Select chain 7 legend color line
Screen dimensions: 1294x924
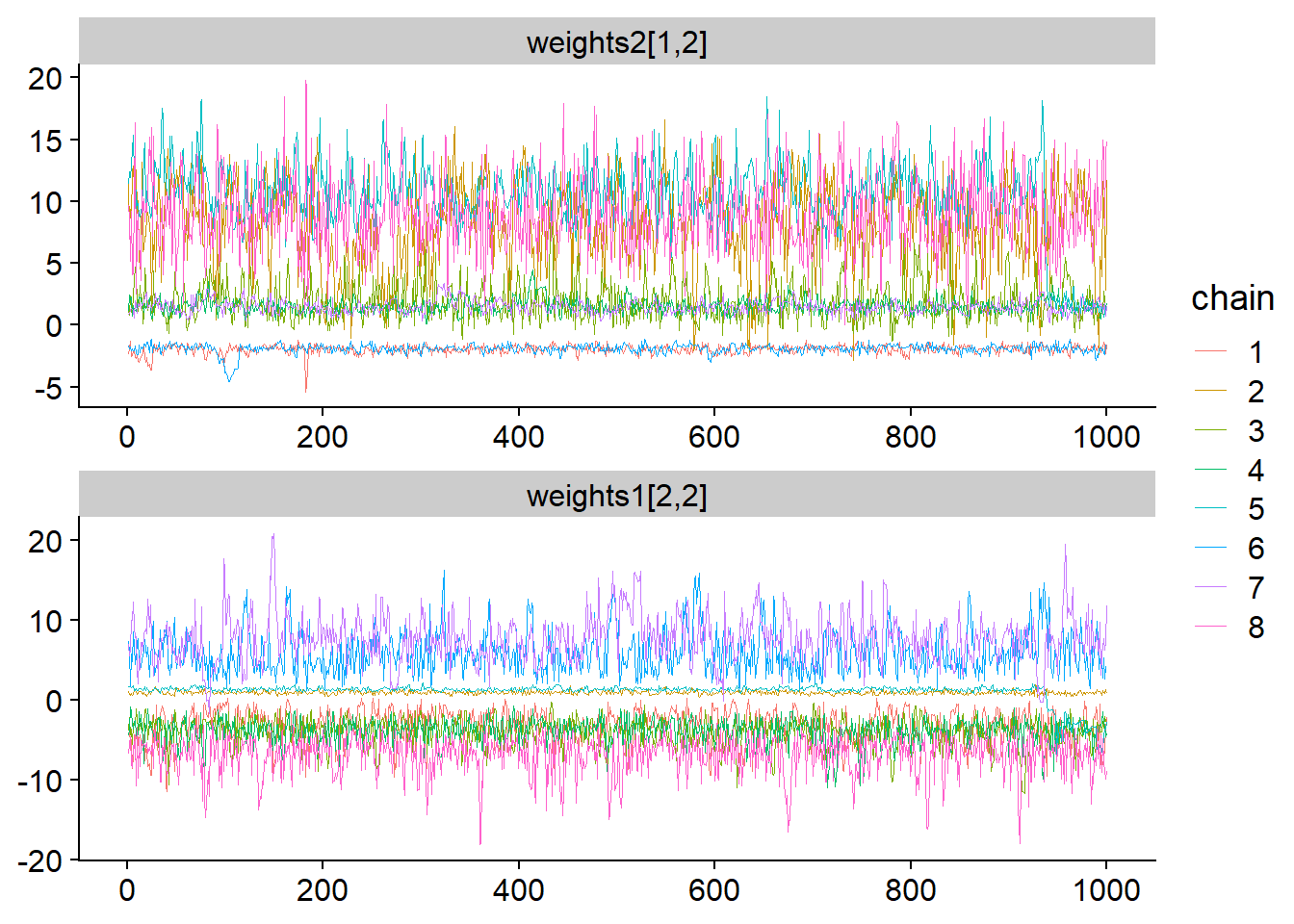(x=1211, y=588)
